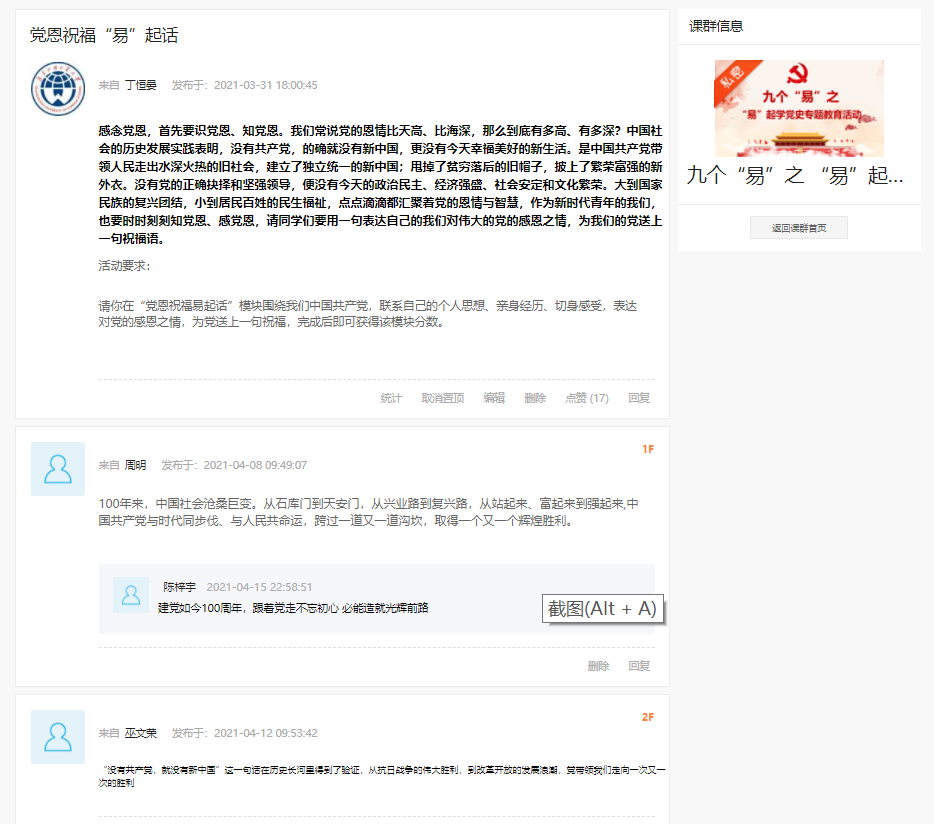
Task: Click the 2F floor label
Action: (x=648, y=717)
